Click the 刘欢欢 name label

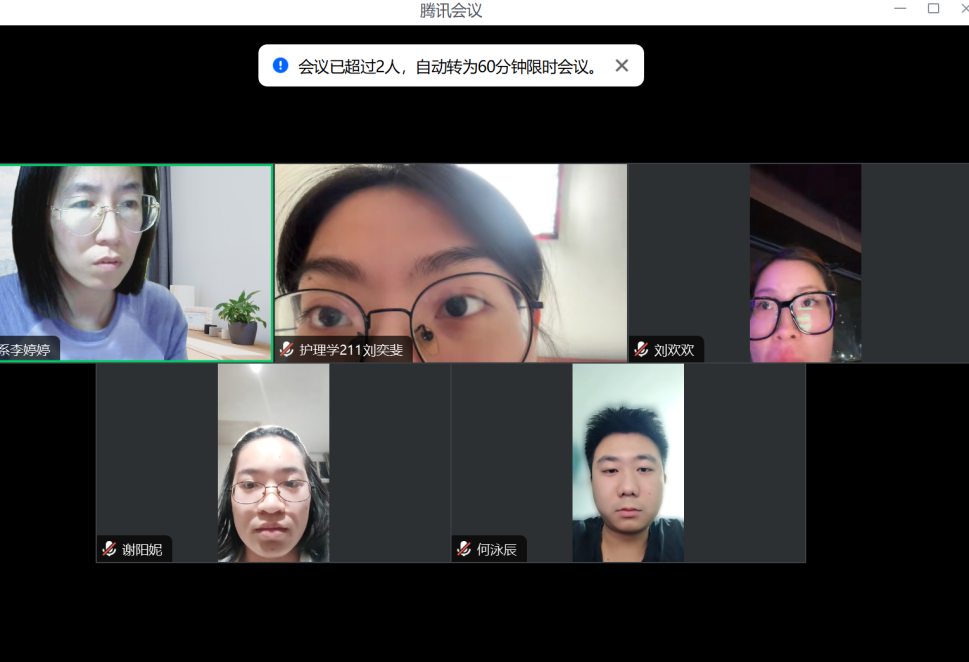(x=674, y=350)
